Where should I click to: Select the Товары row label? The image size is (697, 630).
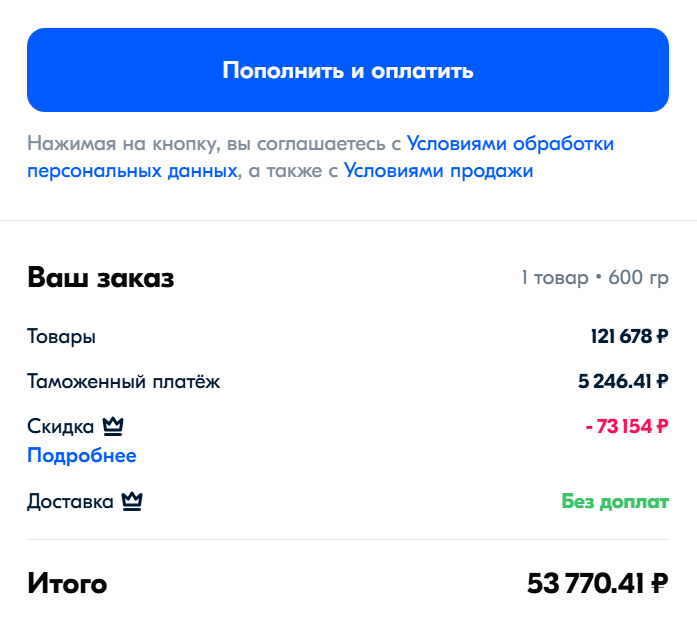click(x=61, y=337)
